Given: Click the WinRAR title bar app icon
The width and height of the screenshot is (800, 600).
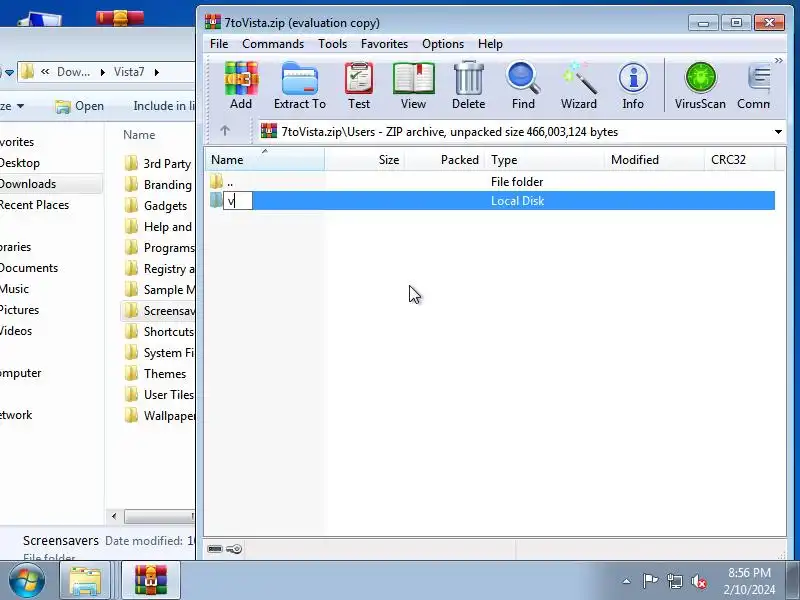Looking at the screenshot, I should point(212,22).
